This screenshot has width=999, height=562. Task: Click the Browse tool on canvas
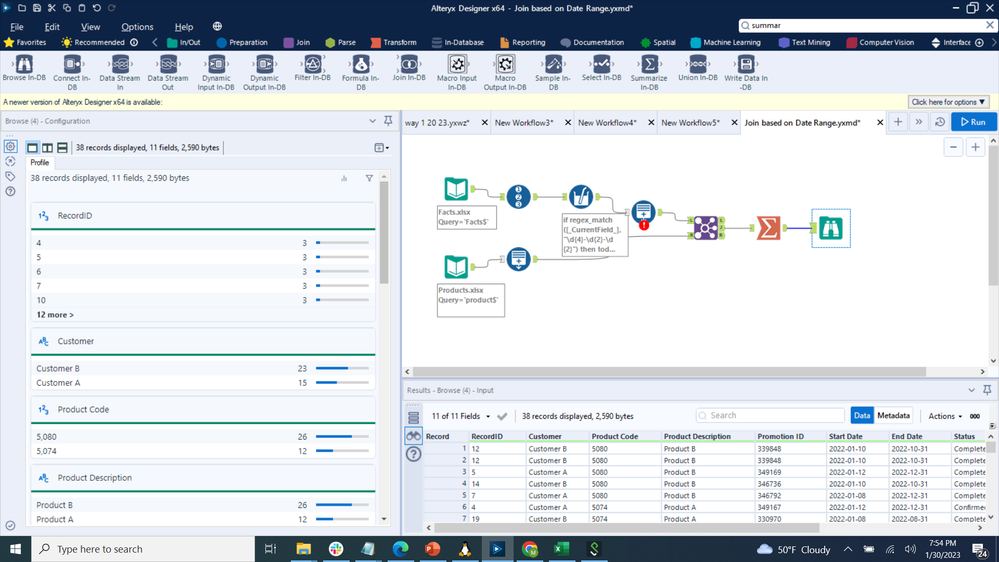pos(831,227)
